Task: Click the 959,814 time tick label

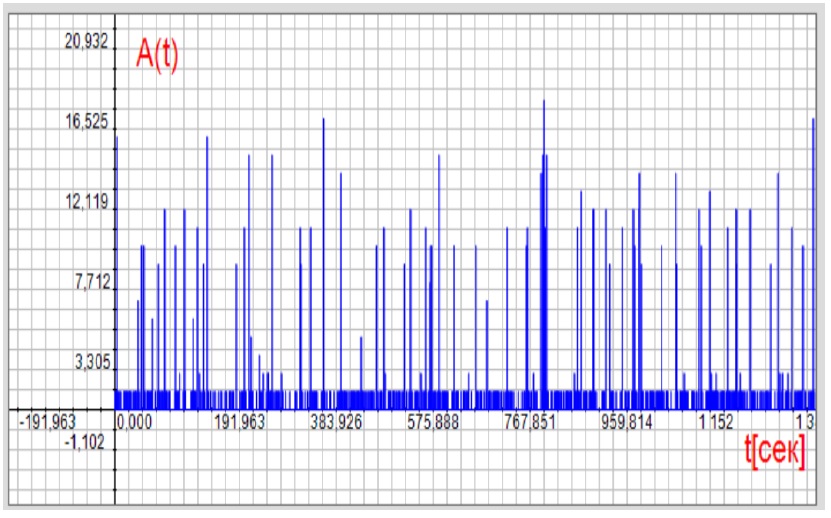Action: click(627, 422)
